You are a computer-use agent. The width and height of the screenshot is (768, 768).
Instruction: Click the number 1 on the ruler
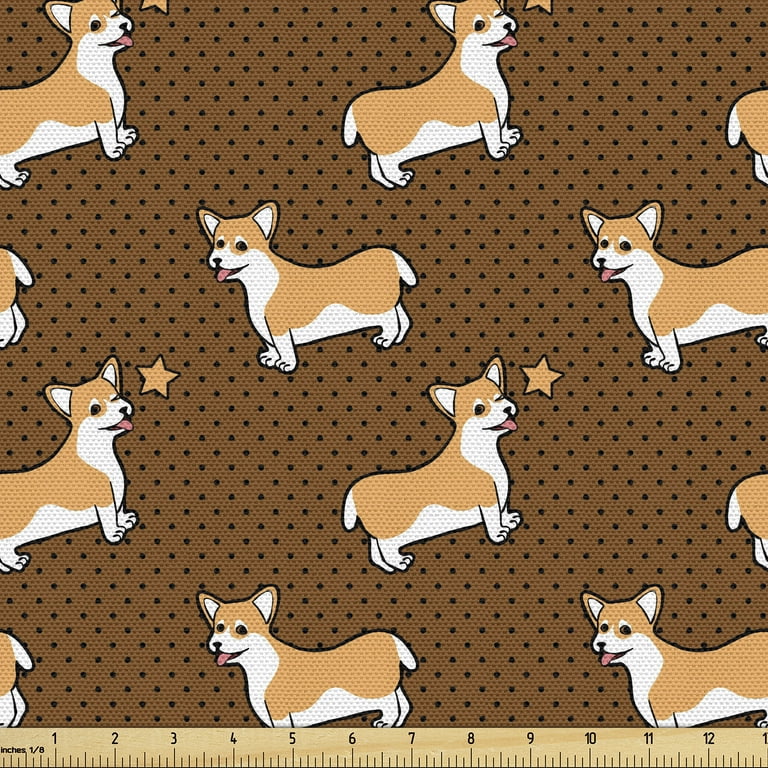click(55, 739)
